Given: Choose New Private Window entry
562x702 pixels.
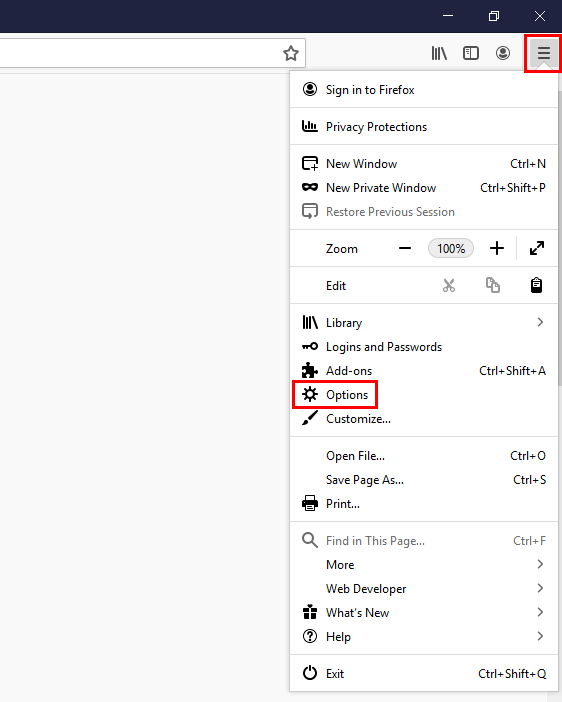Looking at the screenshot, I should 424,187.
